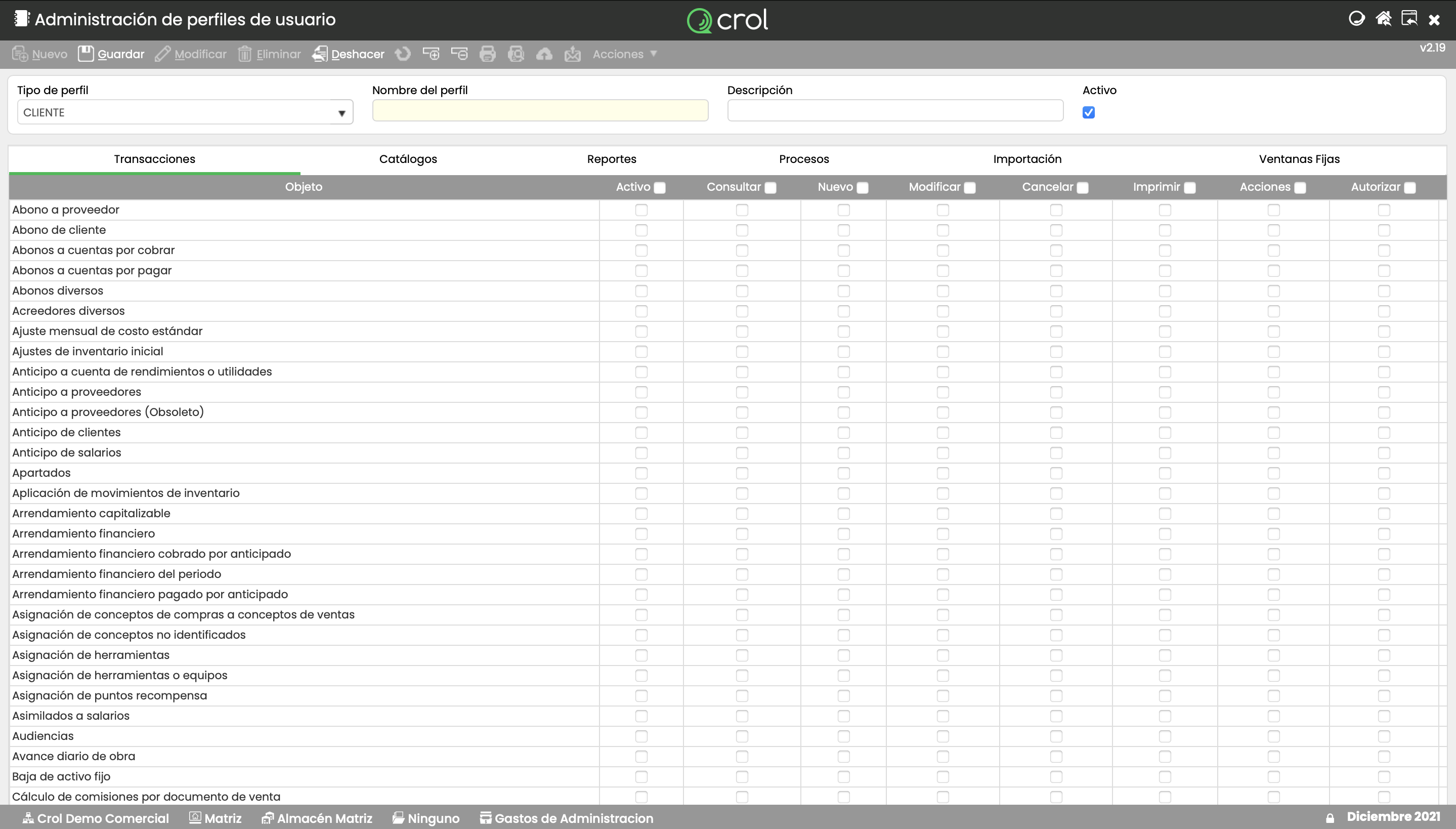Click the Guardar save button

111,54
